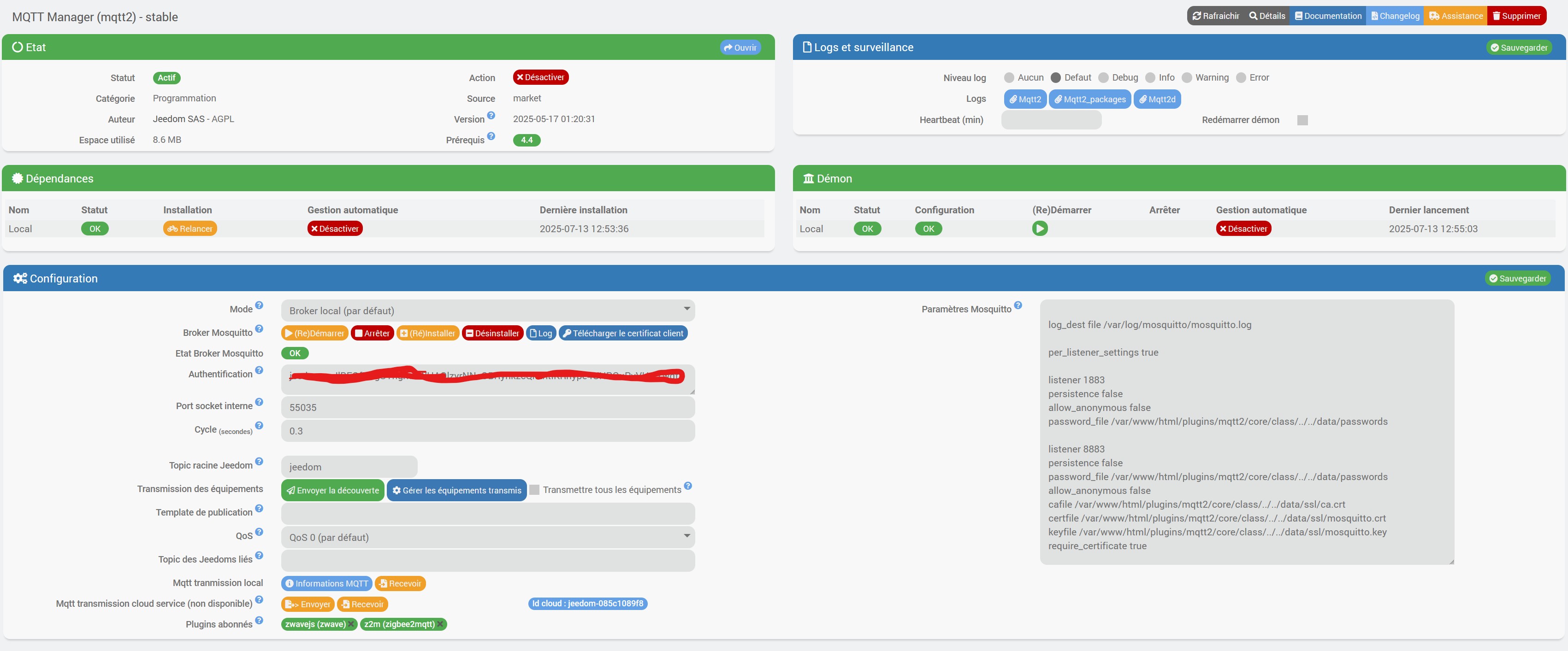The image size is (1568, 651).
Task: Click Télécharger le certificat client button
Action: [623, 334]
